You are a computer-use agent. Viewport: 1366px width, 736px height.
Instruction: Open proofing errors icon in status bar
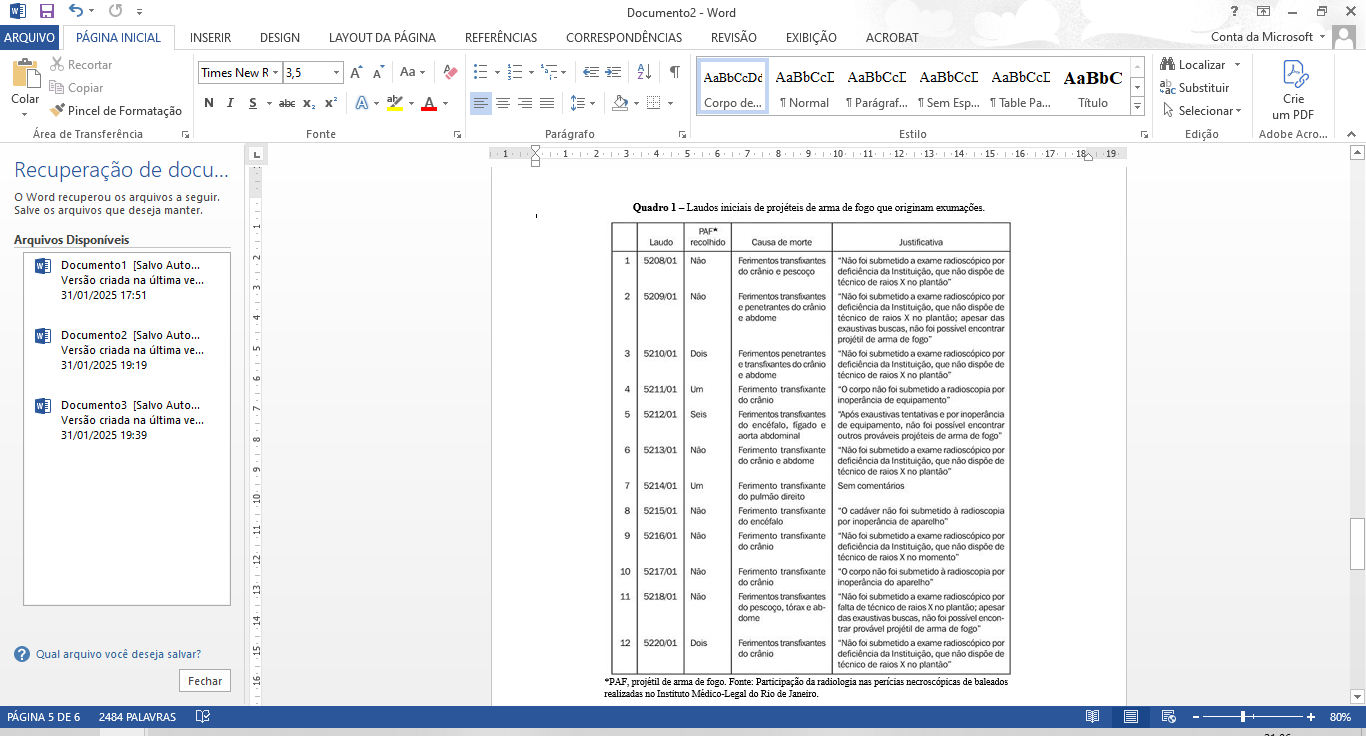tap(203, 717)
